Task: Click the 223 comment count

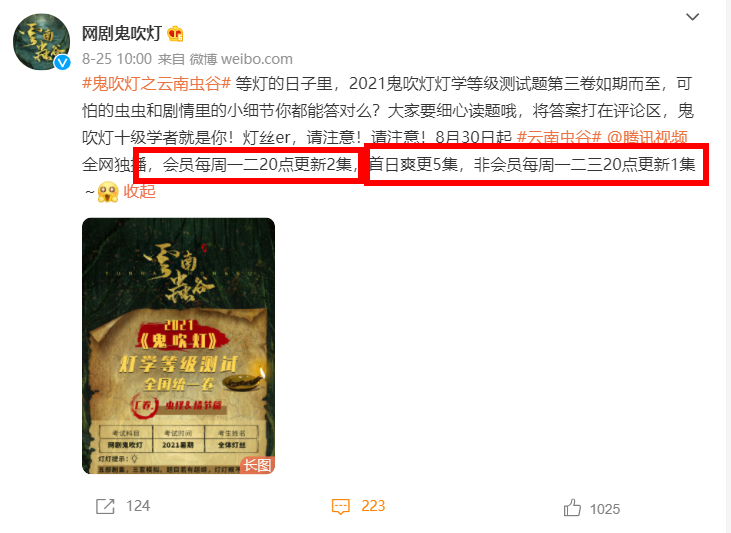Action: click(x=373, y=506)
